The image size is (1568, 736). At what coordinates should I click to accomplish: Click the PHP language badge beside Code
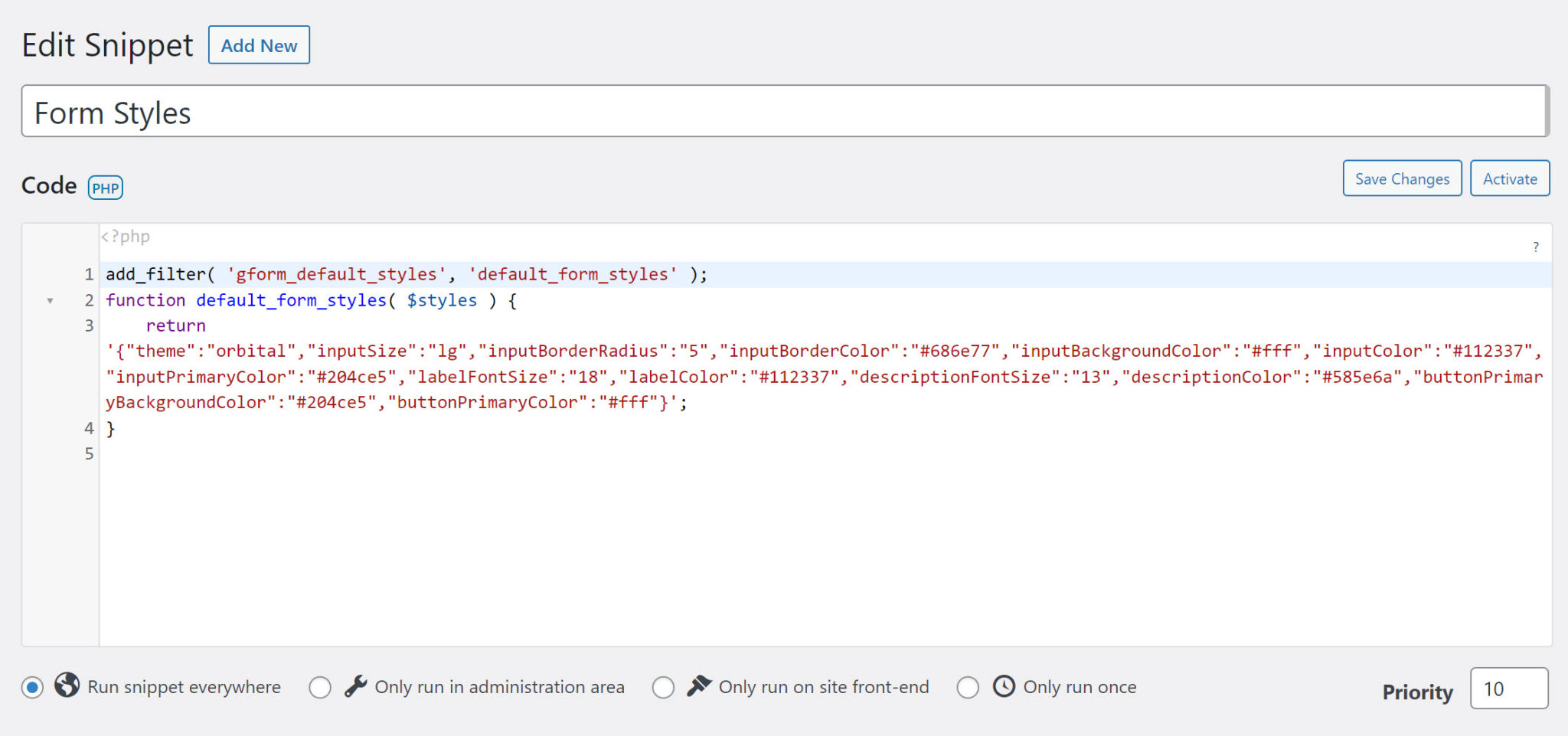pos(105,187)
